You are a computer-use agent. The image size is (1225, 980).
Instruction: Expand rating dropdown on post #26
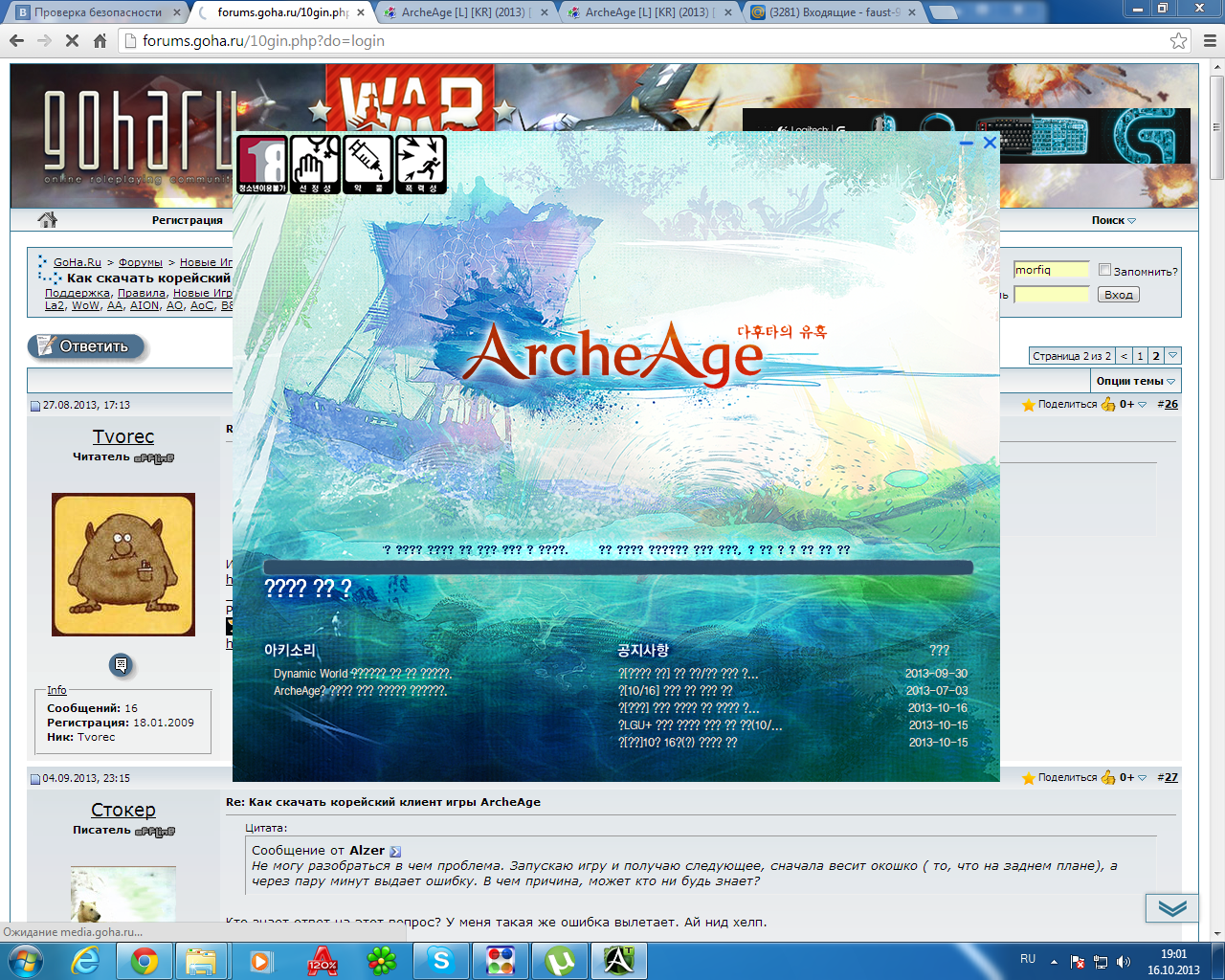click(x=1142, y=405)
